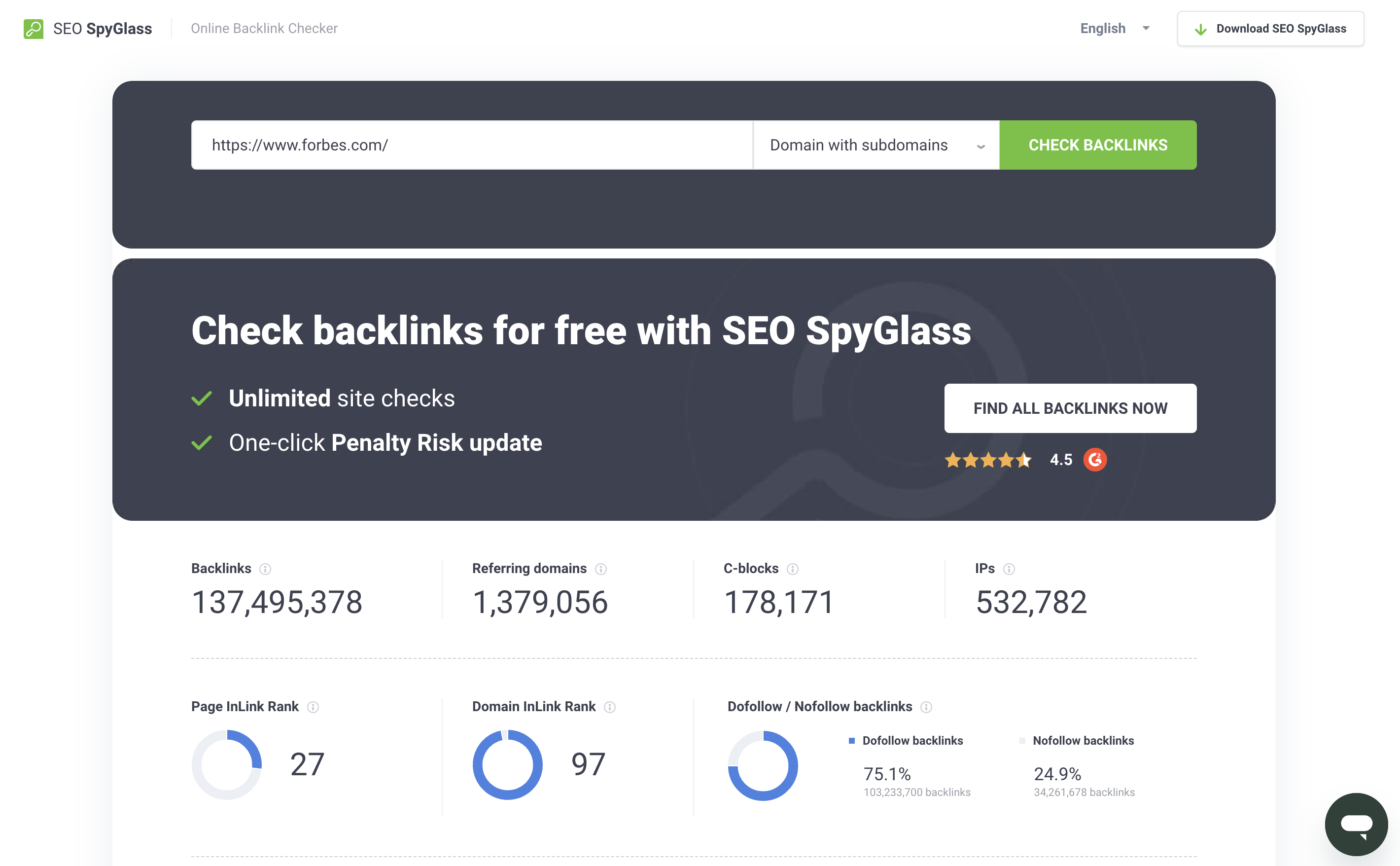Screen dimensions: 1400x866
Task: Open the IPs info icon
Action: (x=1009, y=569)
